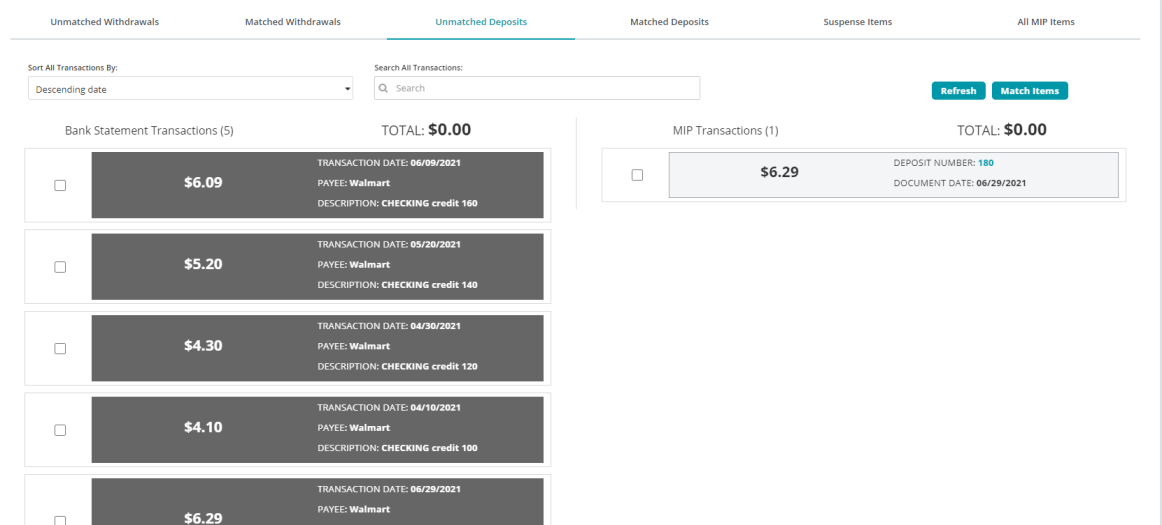Select the Unmatched Deposits tab
Viewport: 1162px width, 525px height.
point(481,22)
